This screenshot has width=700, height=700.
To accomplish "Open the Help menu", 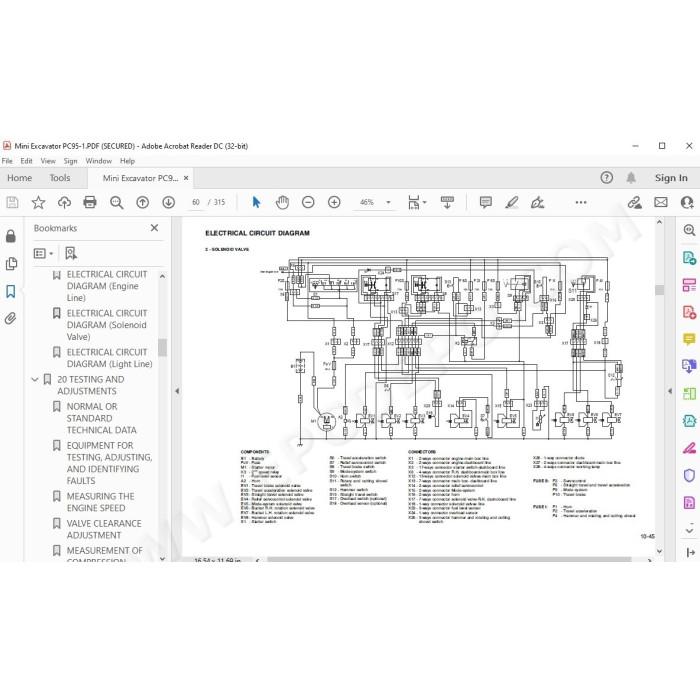I will [x=127, y=161].
